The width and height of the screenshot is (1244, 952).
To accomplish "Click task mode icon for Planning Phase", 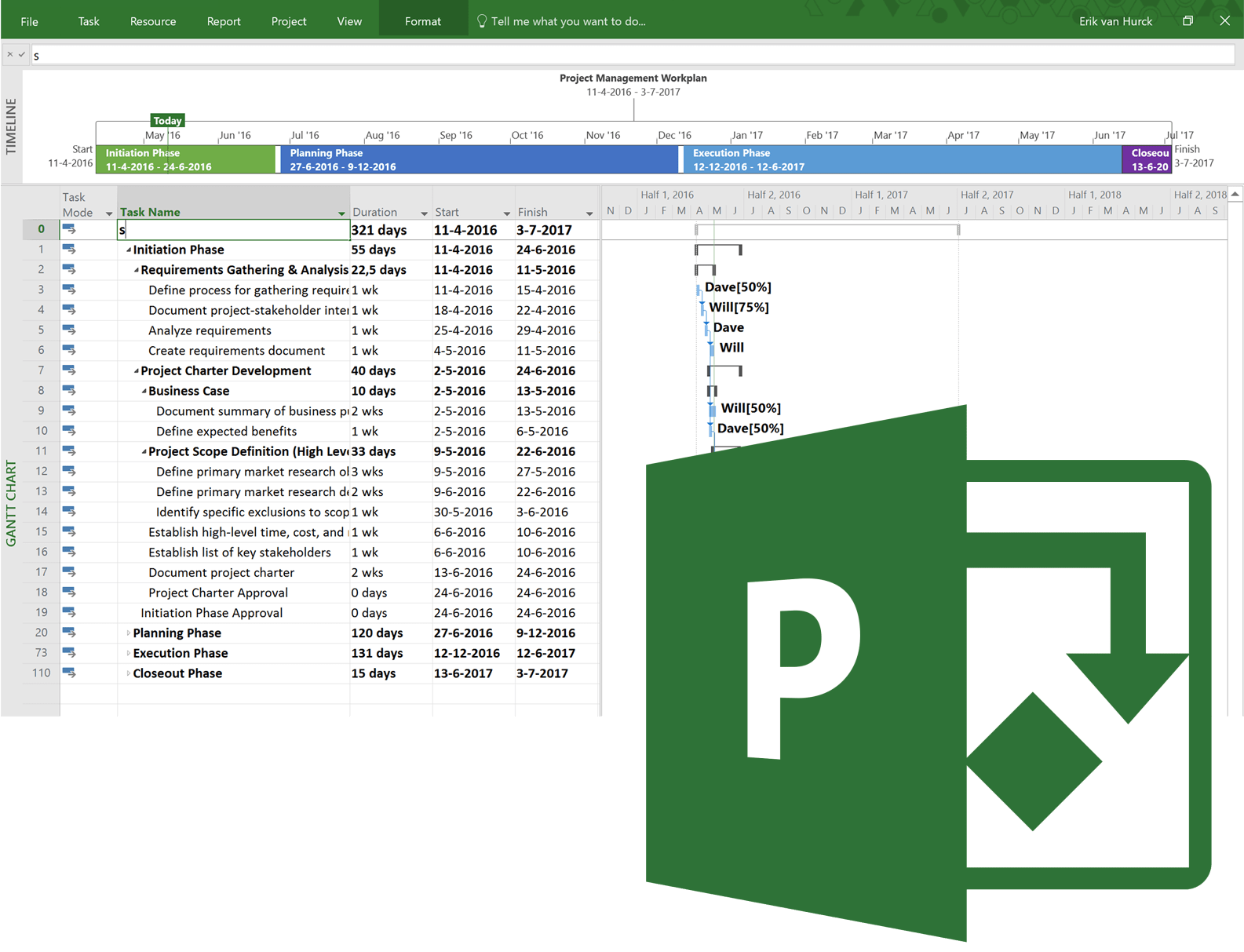I will tap(69, 633).
